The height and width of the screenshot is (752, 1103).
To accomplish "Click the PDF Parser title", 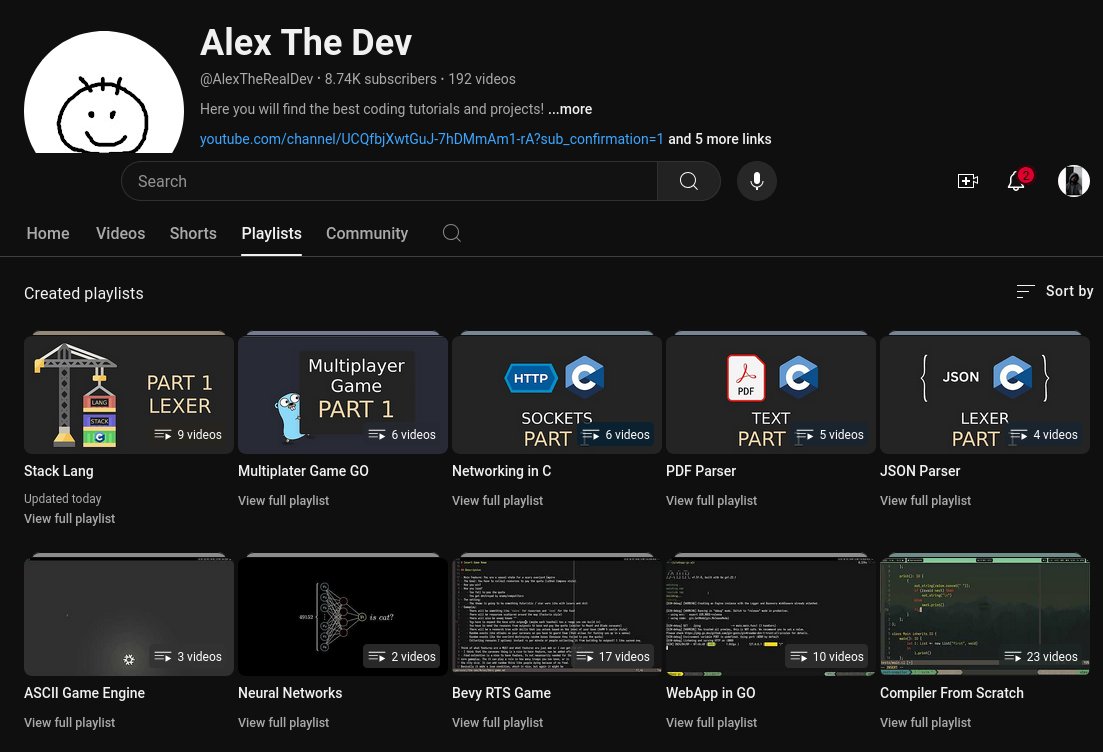I will (x=701, y=471).
